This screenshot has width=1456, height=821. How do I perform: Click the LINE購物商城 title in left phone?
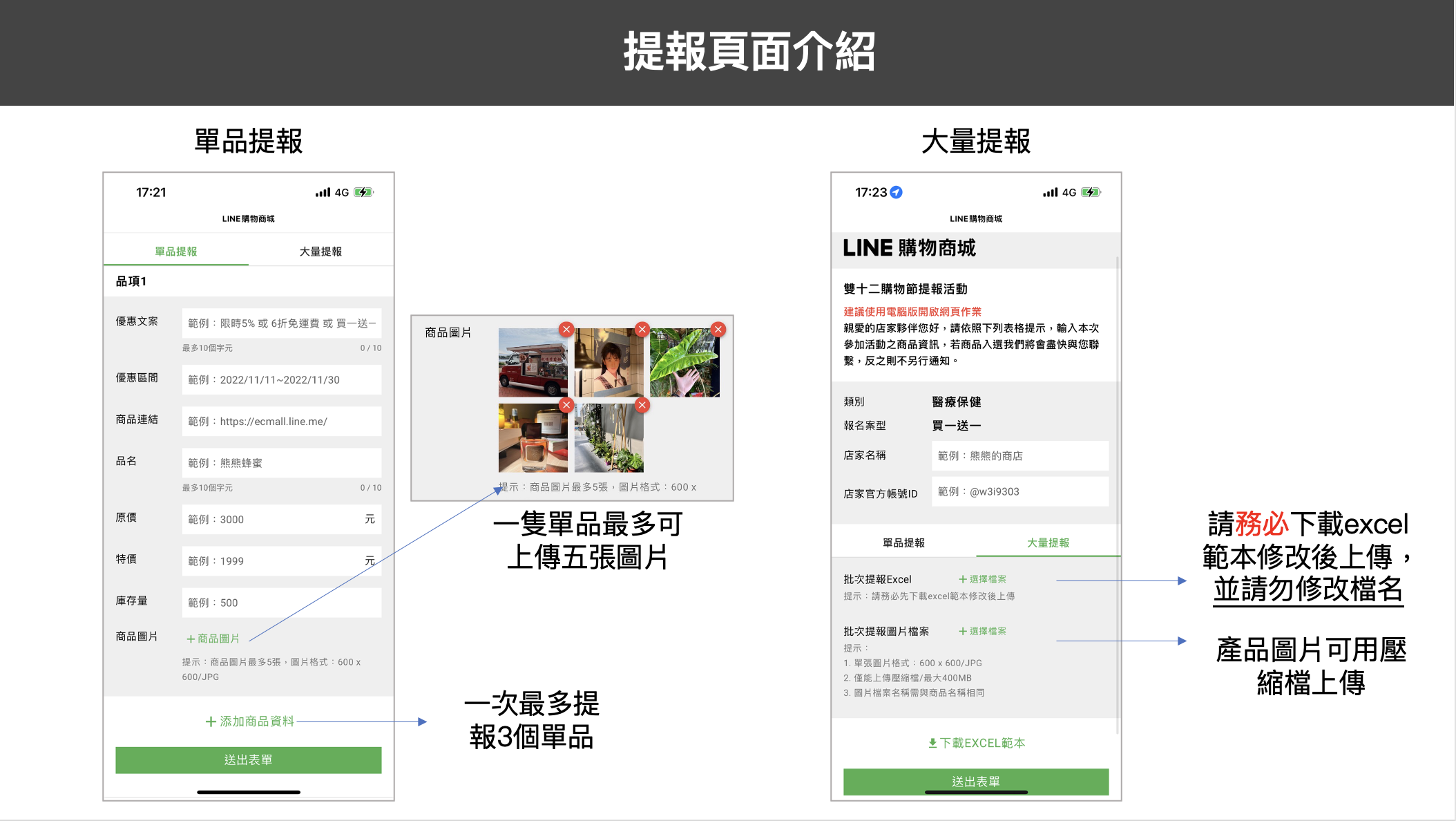249,219
